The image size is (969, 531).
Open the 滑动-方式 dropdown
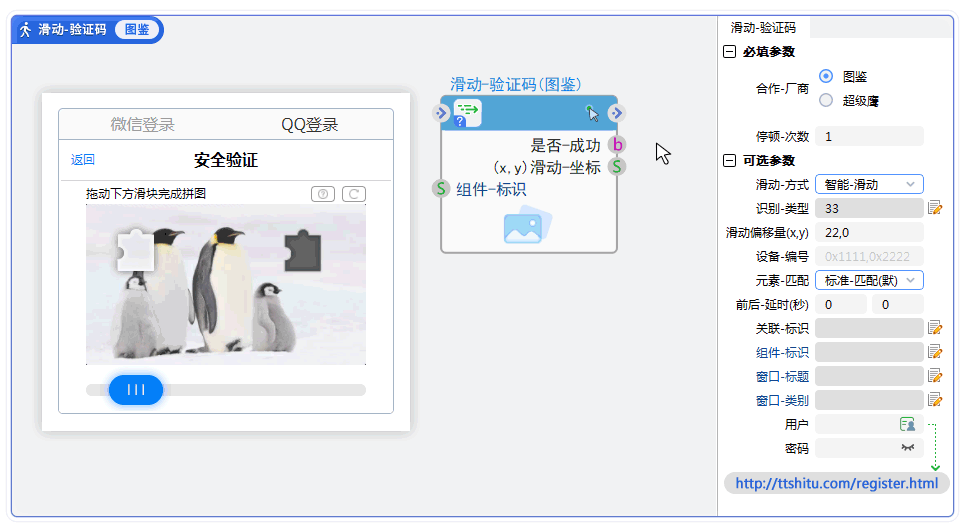(869, 184)
